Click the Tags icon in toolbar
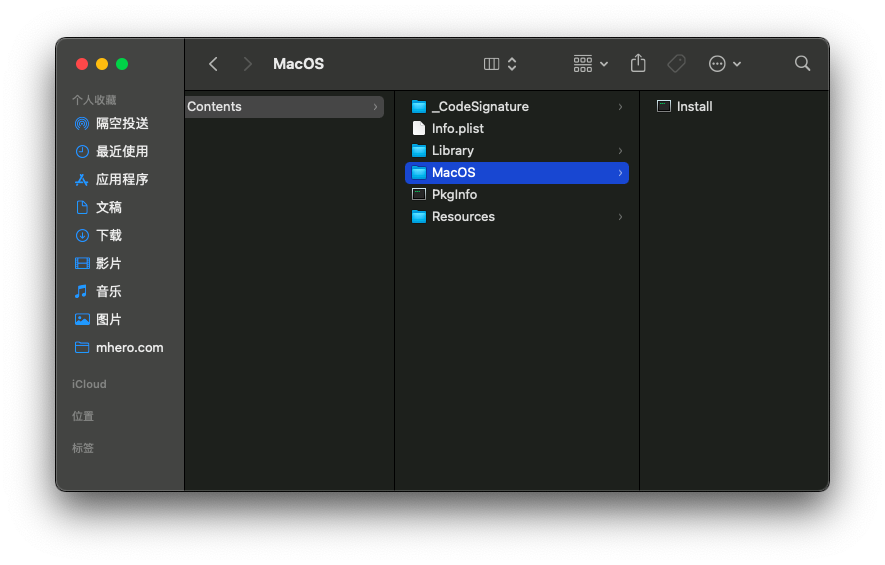Viewport: 885px width, 565px height. [x=676, y=63]
